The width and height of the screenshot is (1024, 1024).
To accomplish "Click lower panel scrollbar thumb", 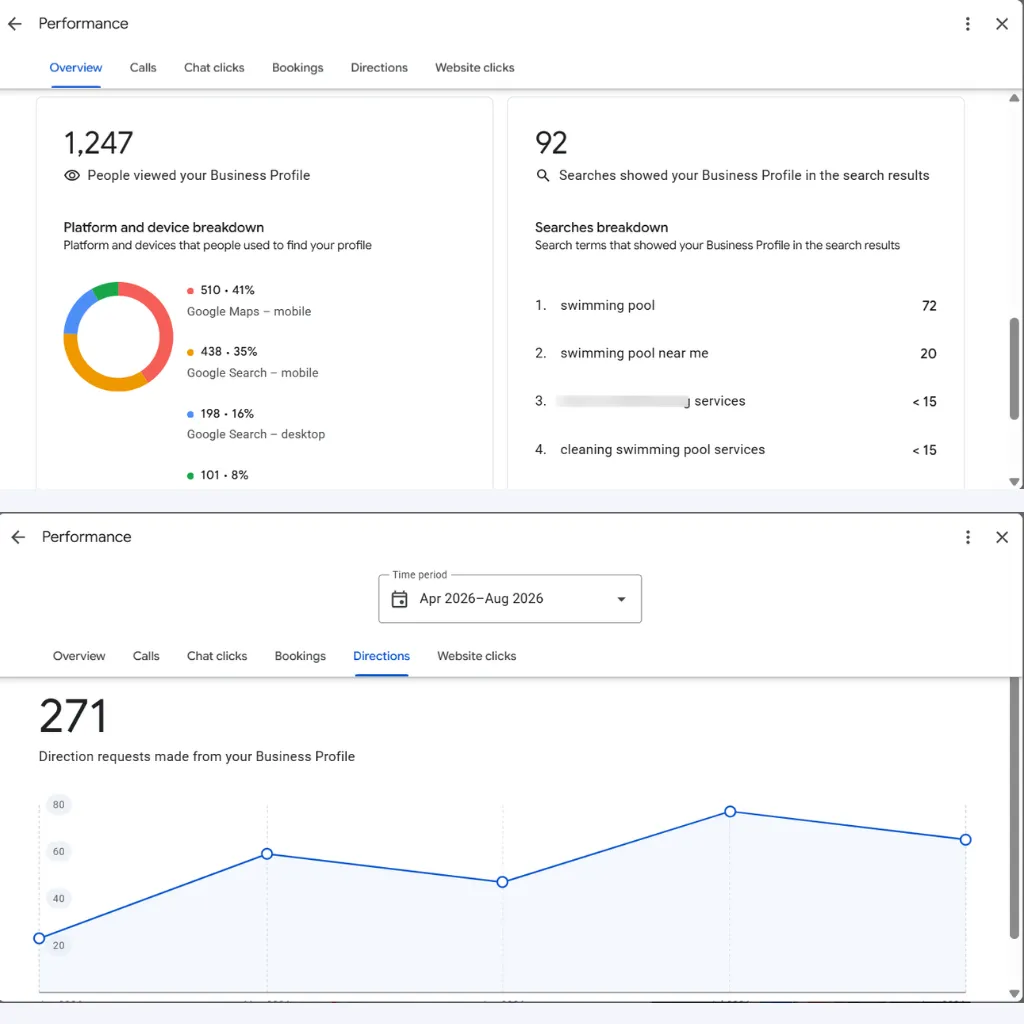I will 1014,808.
